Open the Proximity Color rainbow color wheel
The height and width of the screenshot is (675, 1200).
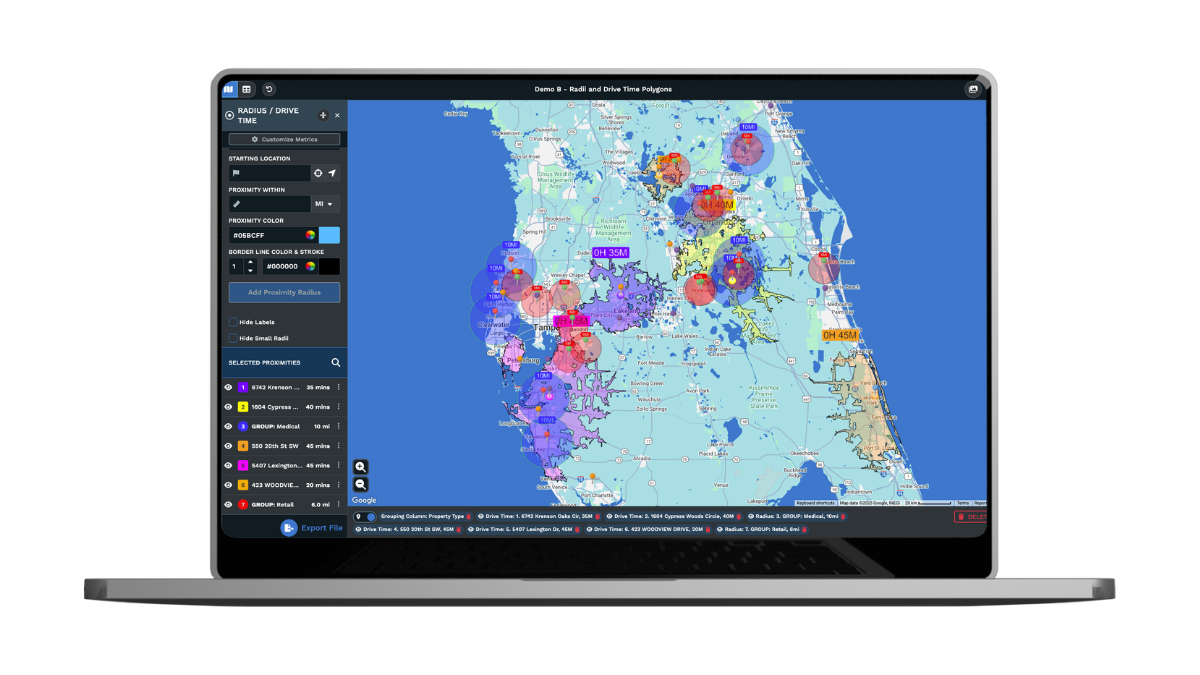[310, 235]
